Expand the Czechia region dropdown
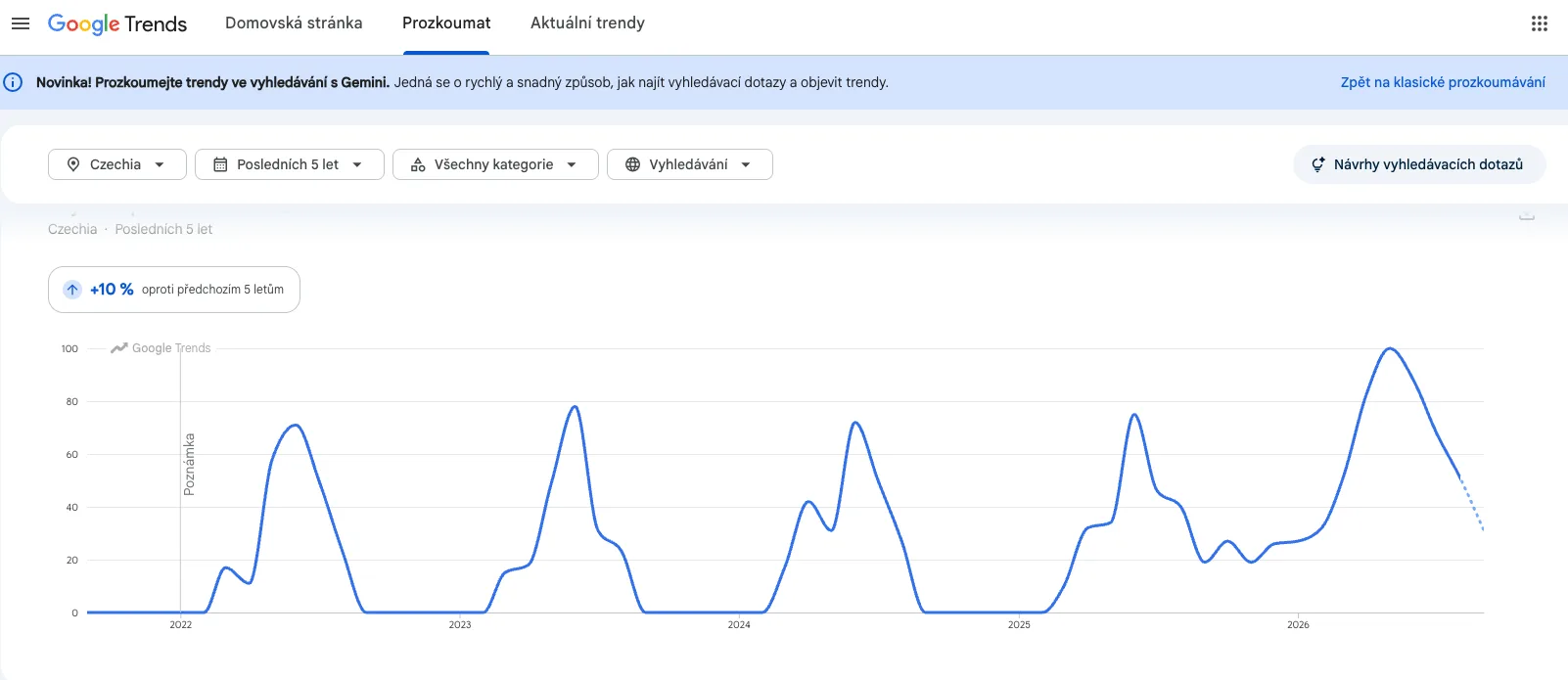The width and height of the screenshot is (1568, 680). [117, 164]
